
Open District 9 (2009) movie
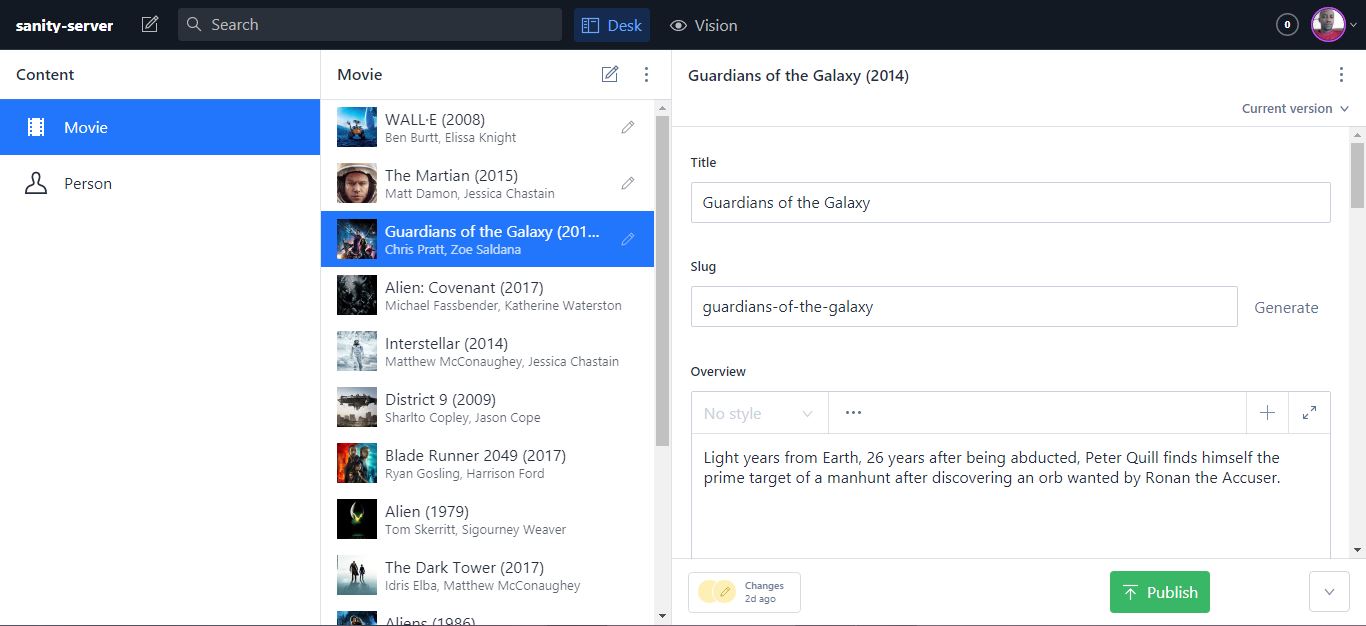point(488,407)
